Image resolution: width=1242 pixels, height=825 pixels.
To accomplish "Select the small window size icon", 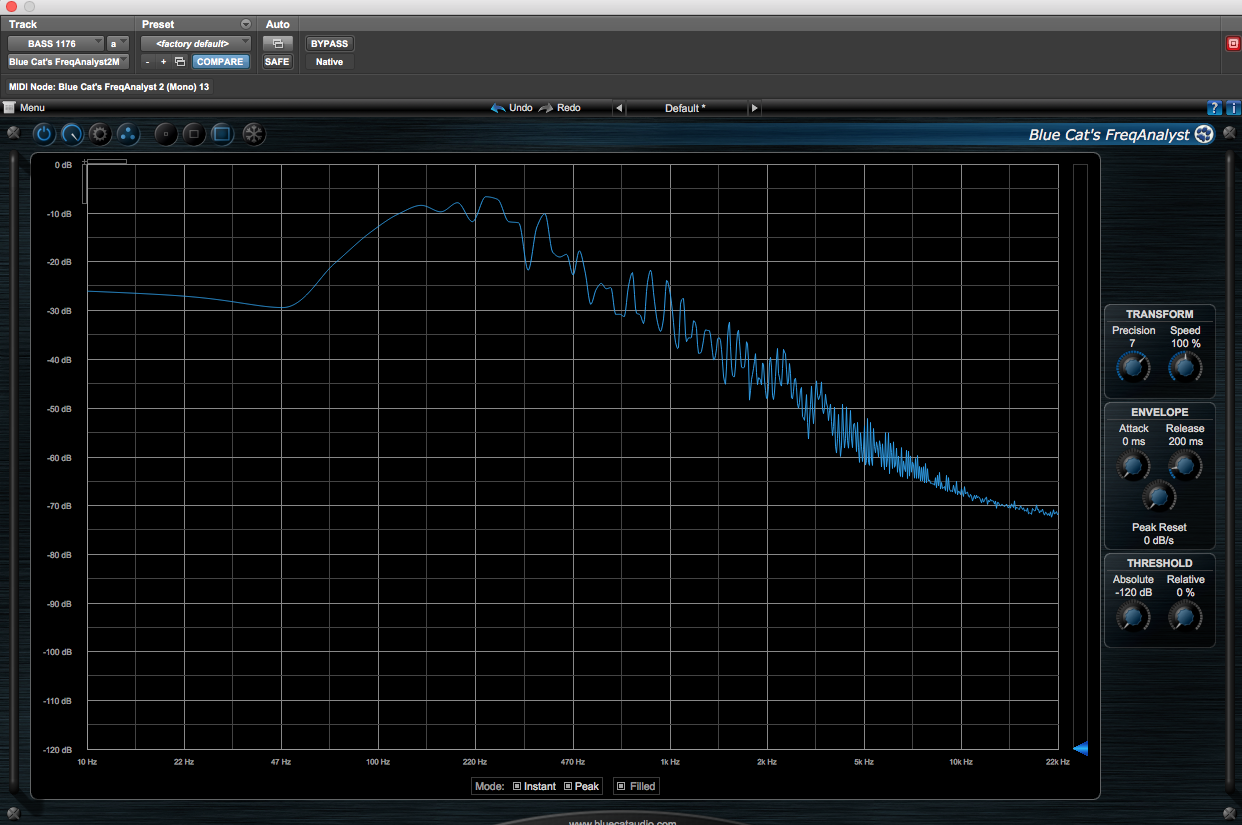I will [166, 133].
